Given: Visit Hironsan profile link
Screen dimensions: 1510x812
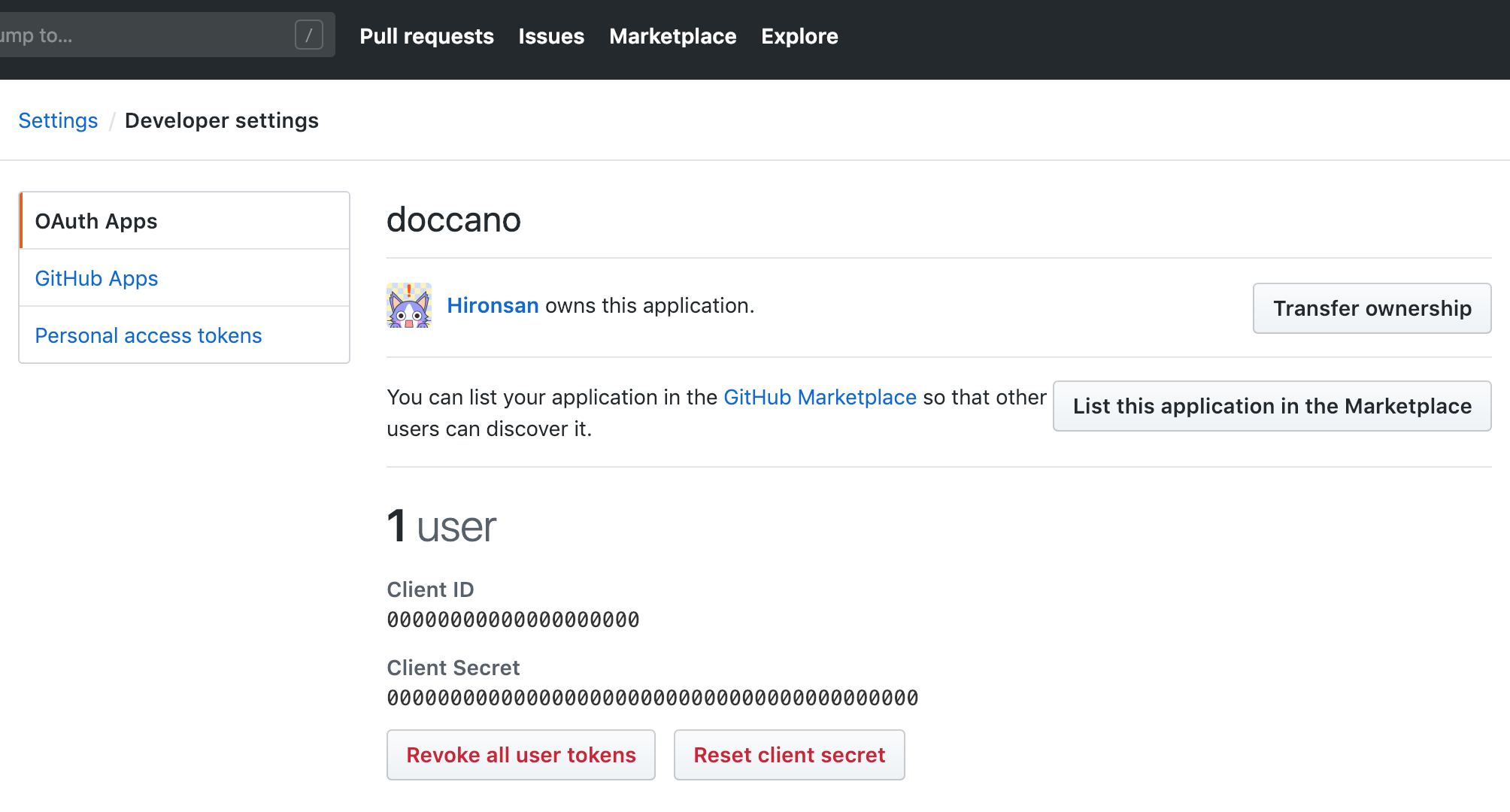Looking at the screenshot, I should 493,305.
